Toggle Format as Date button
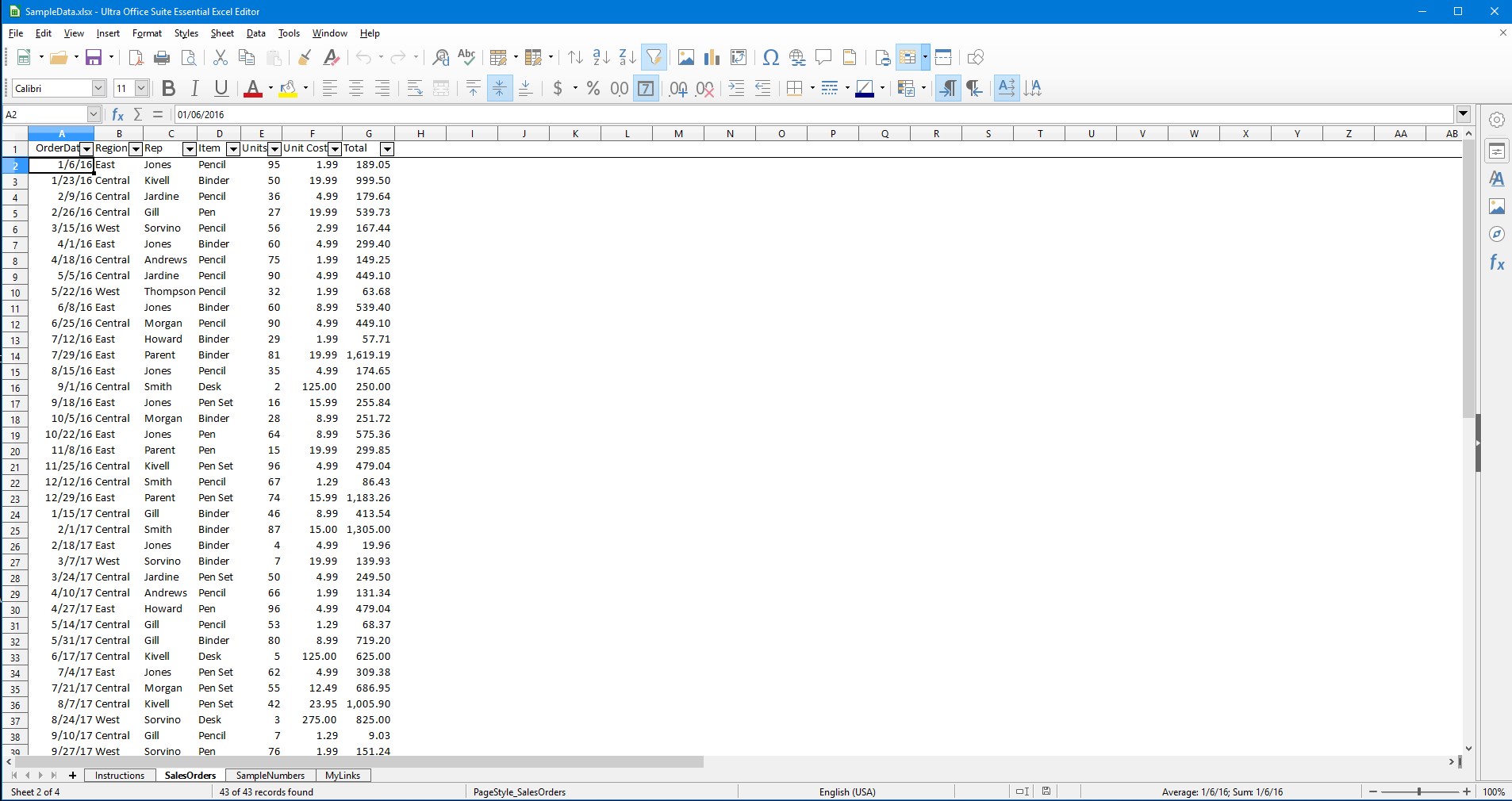The width and height of the screenshot is (1512, 801). [646, 88]
